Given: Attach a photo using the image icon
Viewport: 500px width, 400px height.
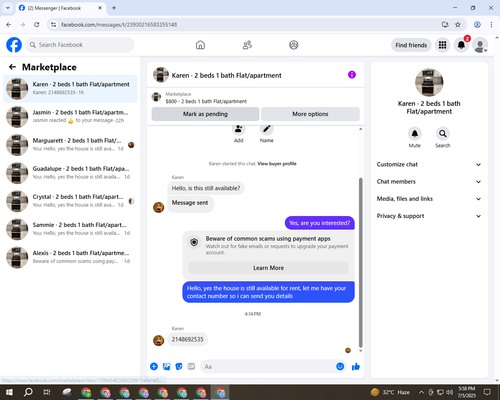Looking at the screenshot, I should (166, 367).
